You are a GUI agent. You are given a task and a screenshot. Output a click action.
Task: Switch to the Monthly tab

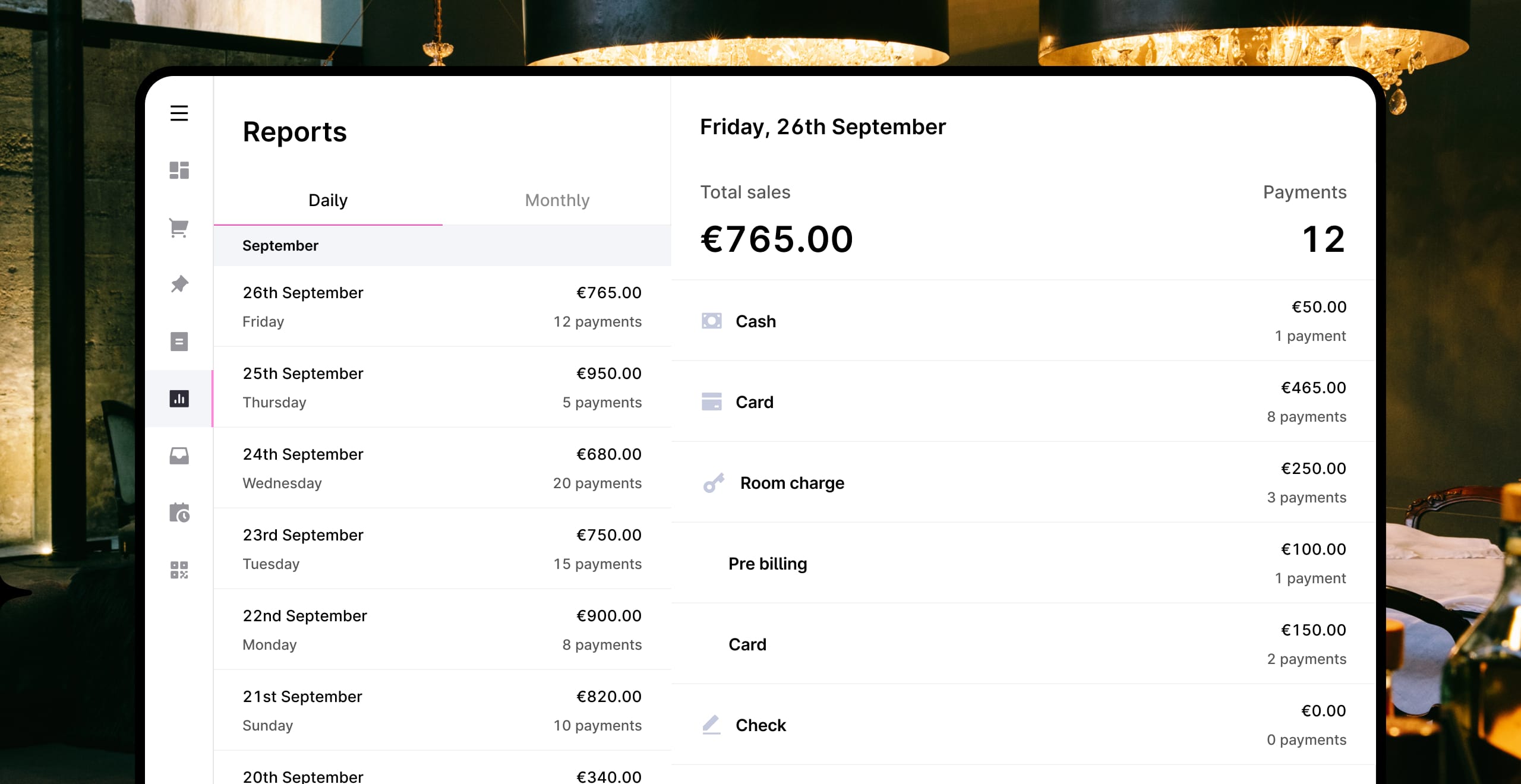(x=557, y=201)
